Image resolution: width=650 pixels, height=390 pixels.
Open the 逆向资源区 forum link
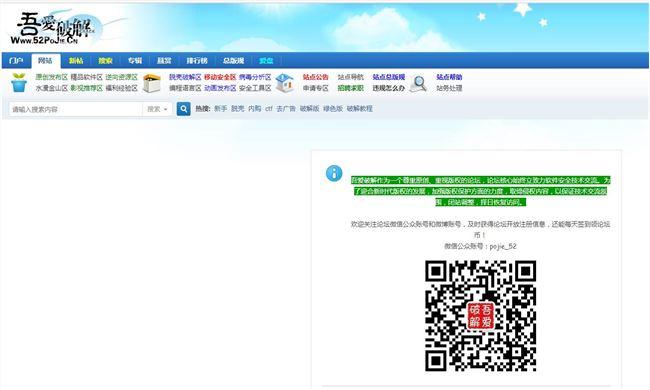point(121,77)
